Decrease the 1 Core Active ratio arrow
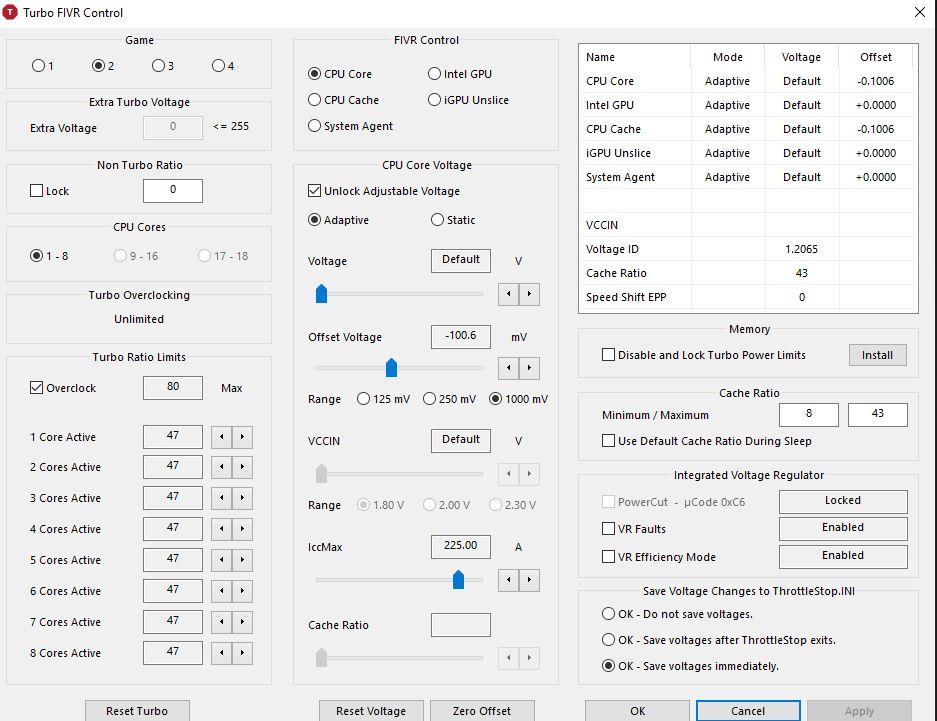 pyautogui.click(x=222, y=437)
